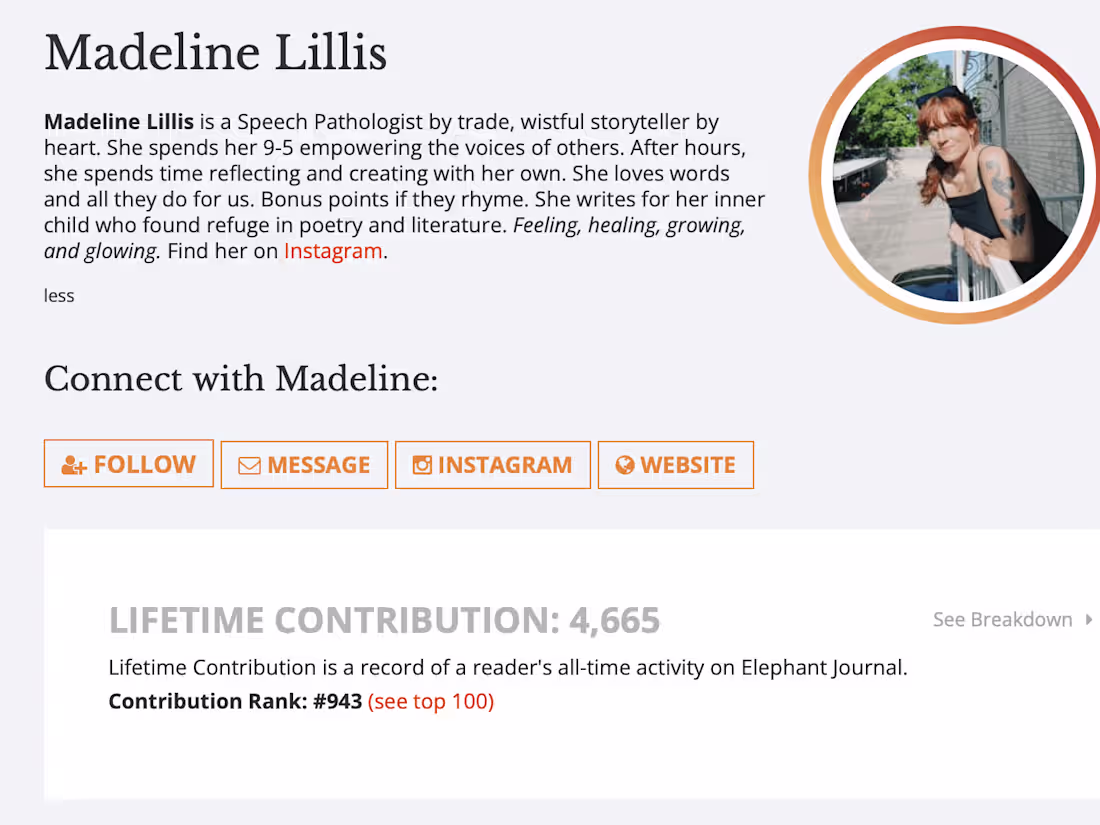Click the Connect with Madeline heading
This screenshot has width=1100, height=825.
pos(240,379)
